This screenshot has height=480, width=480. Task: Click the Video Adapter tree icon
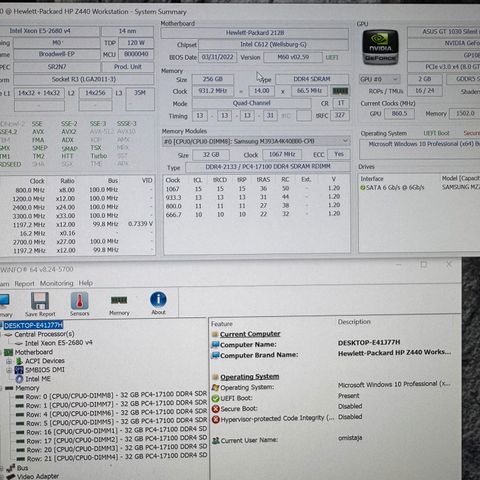tap(11, 477)
